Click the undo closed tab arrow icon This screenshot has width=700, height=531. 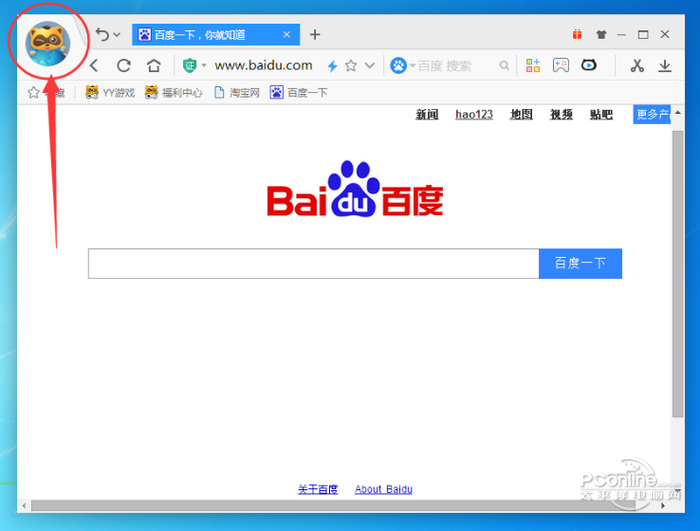[102, 34]
